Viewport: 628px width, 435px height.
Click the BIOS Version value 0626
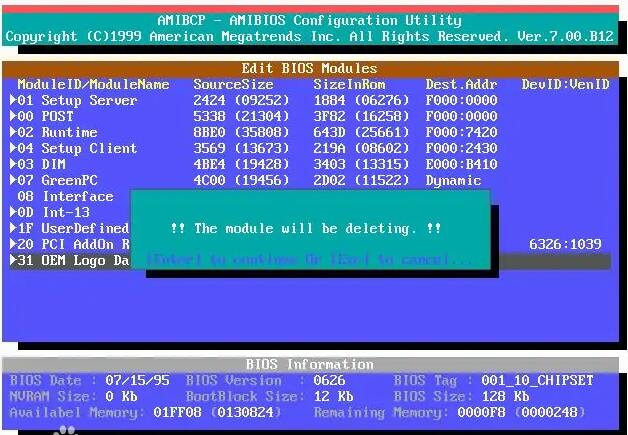coord(328,380)
